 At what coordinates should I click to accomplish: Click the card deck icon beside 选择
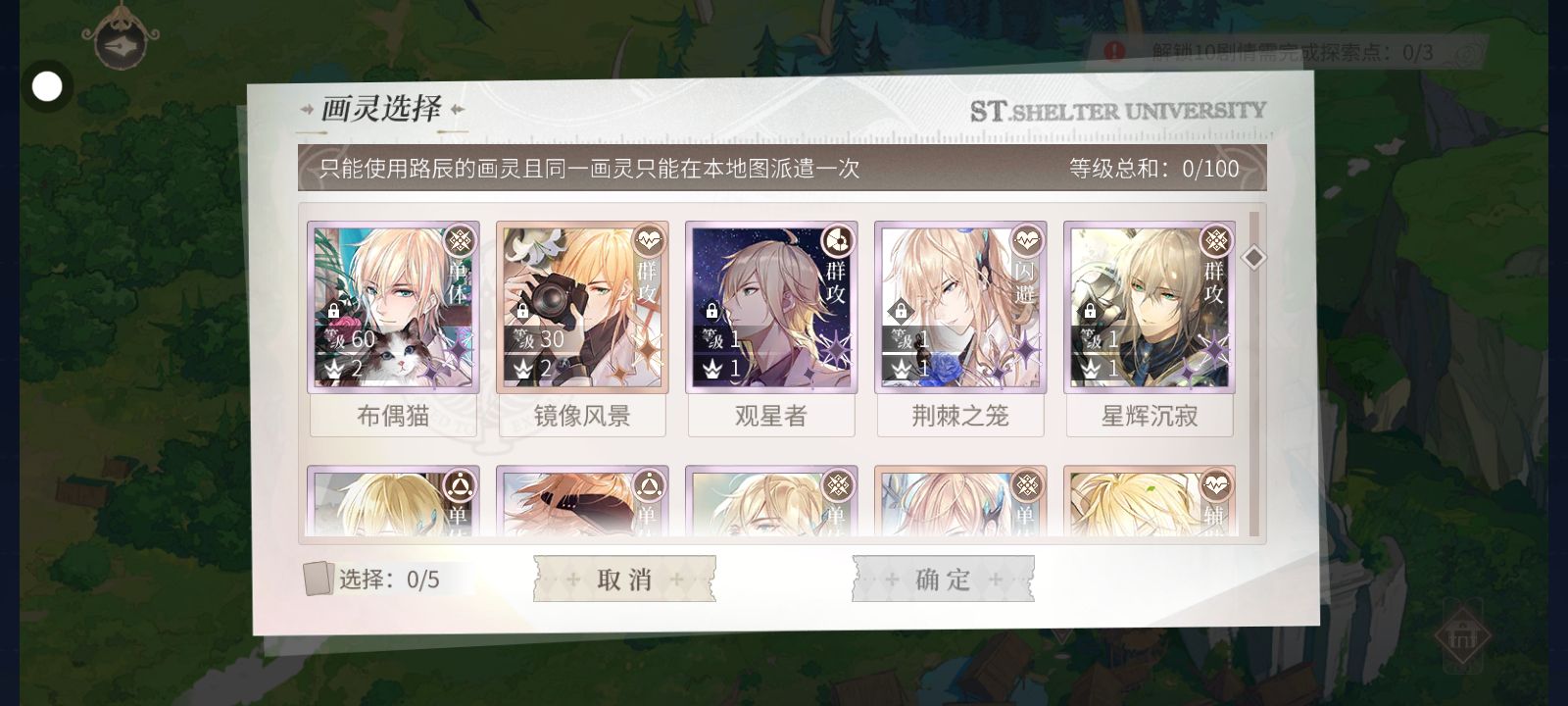[318, 579]
